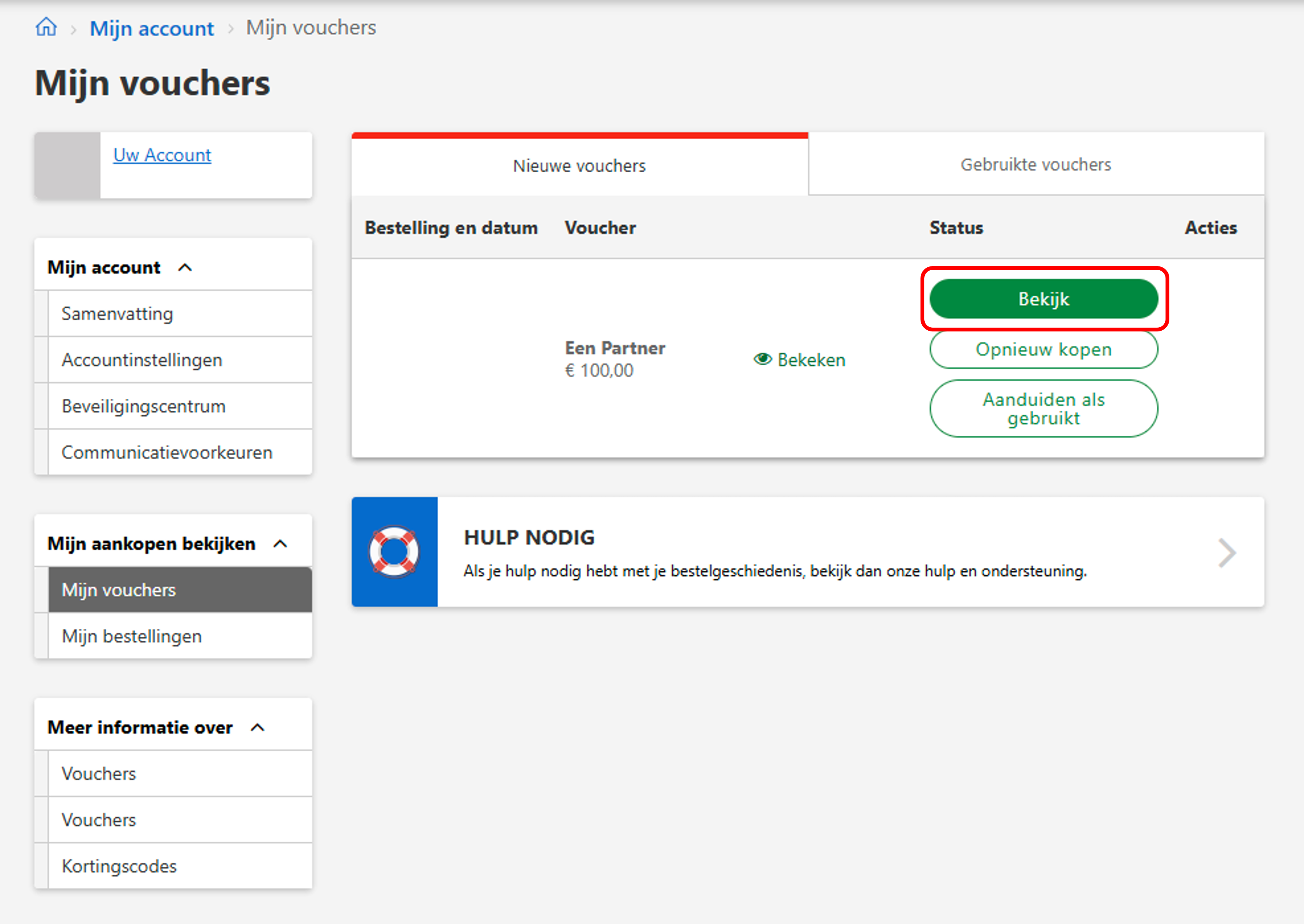Image resolution: width=1304 pixels, height=924 pixels.
Task: Open the HULP NODIG banner arrow
Action: click(x=1227, y=553)
